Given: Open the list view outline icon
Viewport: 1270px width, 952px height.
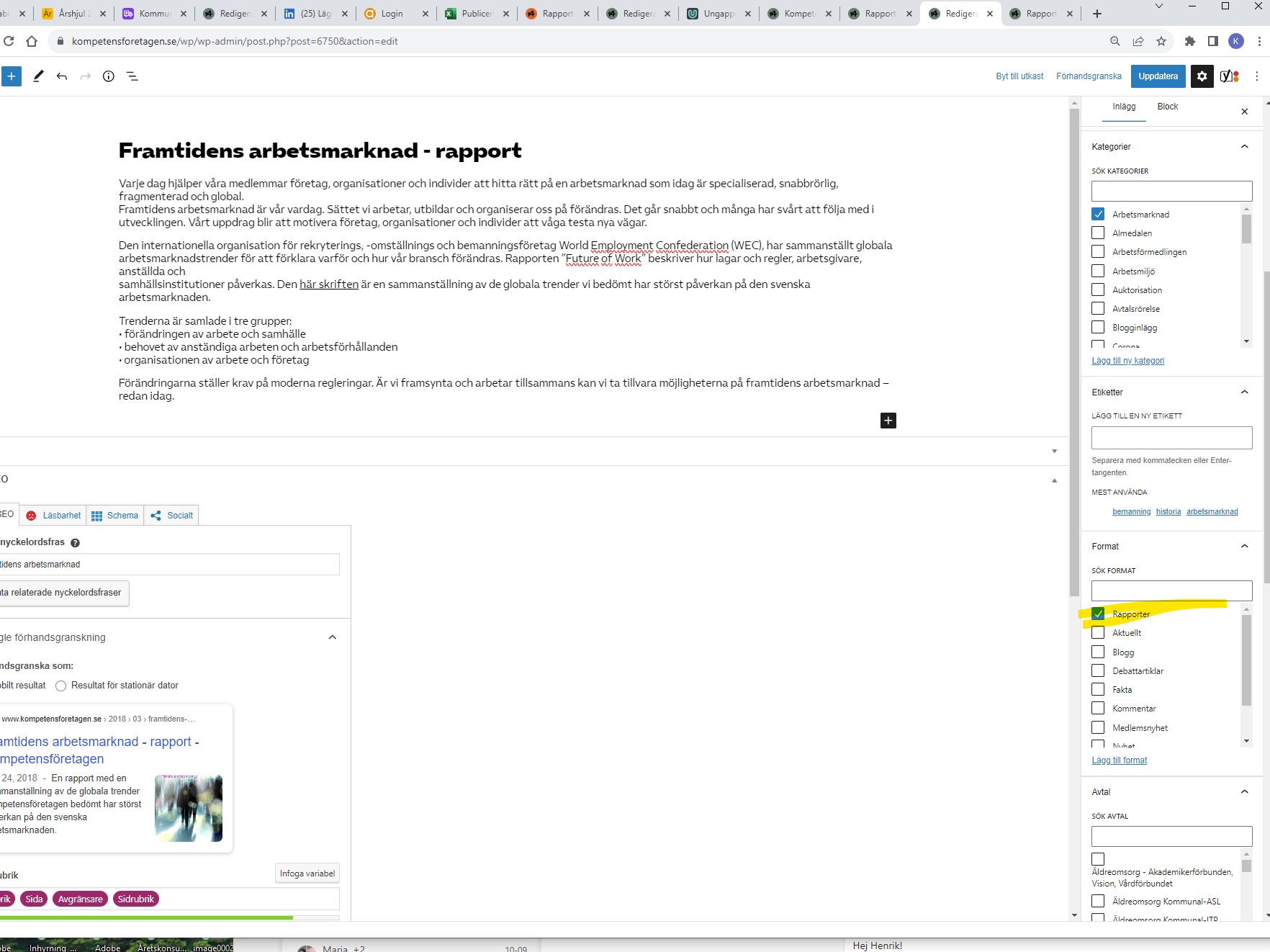Looking at the screenshot, I should coord(132,76).
